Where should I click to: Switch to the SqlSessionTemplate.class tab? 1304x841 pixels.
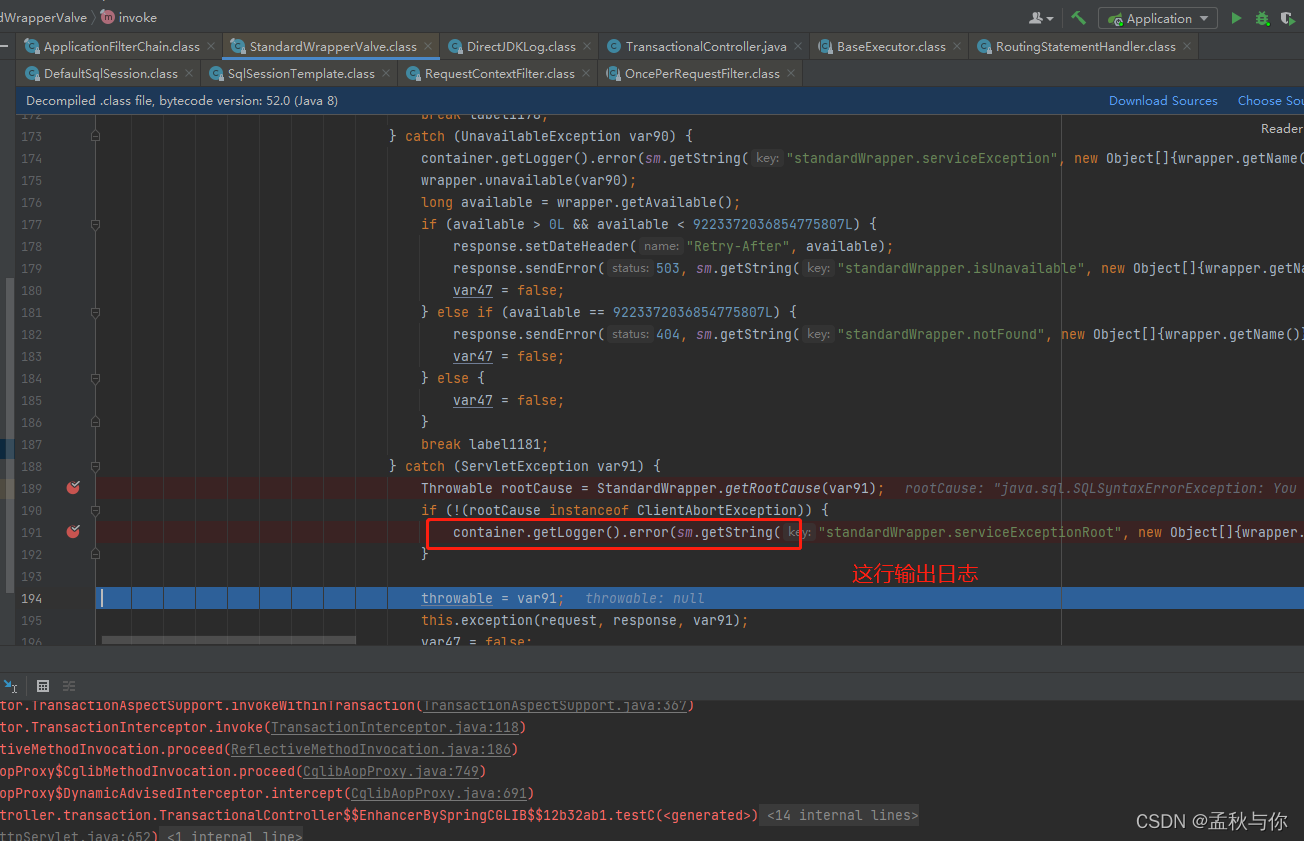pos(301,73)
